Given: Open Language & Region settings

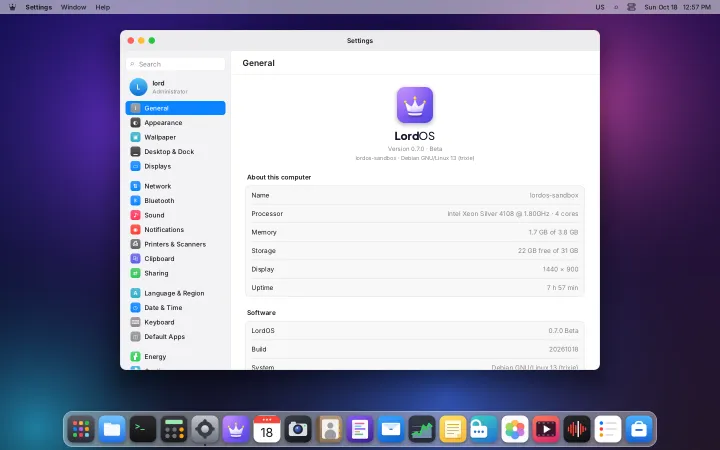Looking at the screenshot, I should (175, 293).
